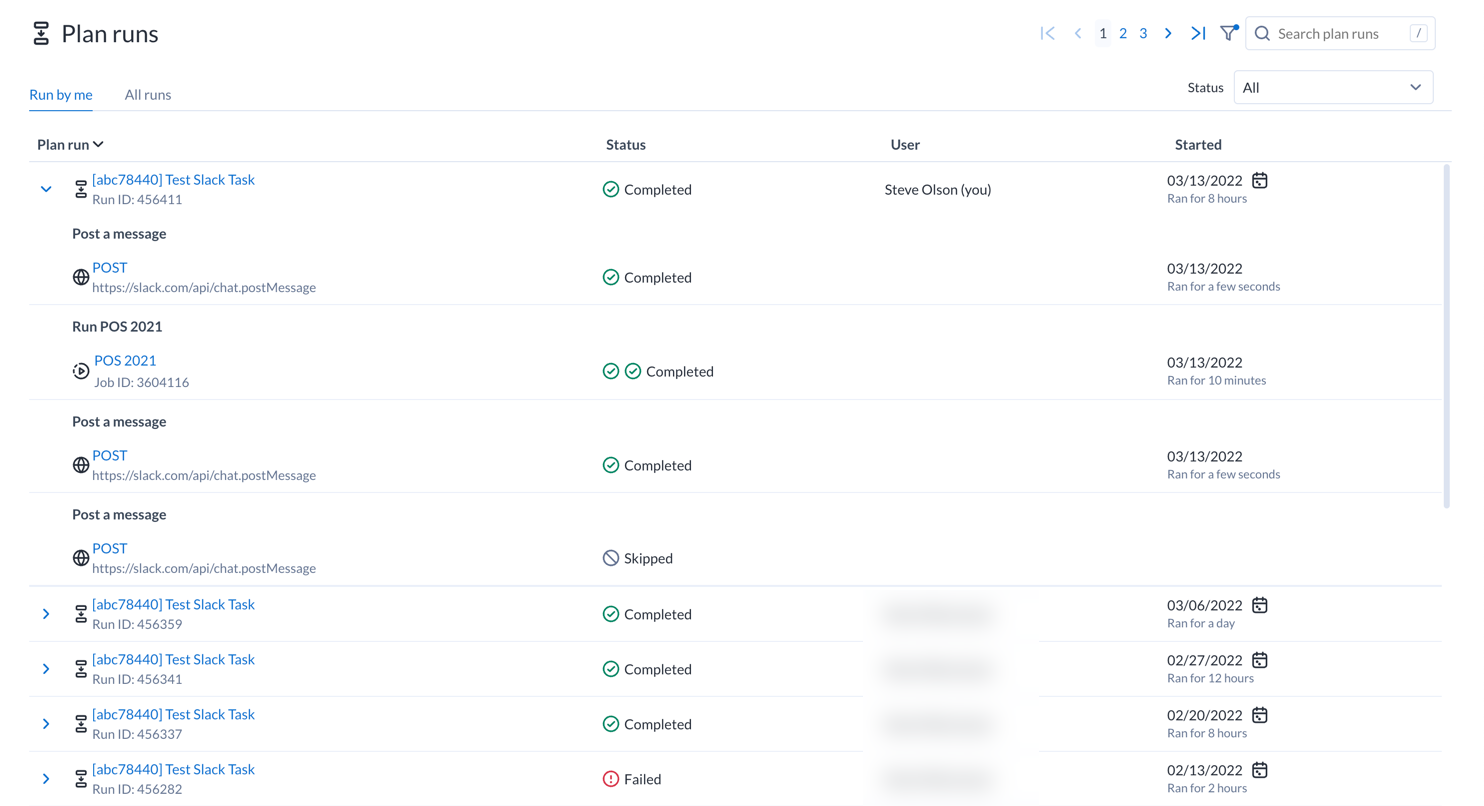Select the Run by me tab
Viewport: 1484px width, 806px height.
point(61,95)
